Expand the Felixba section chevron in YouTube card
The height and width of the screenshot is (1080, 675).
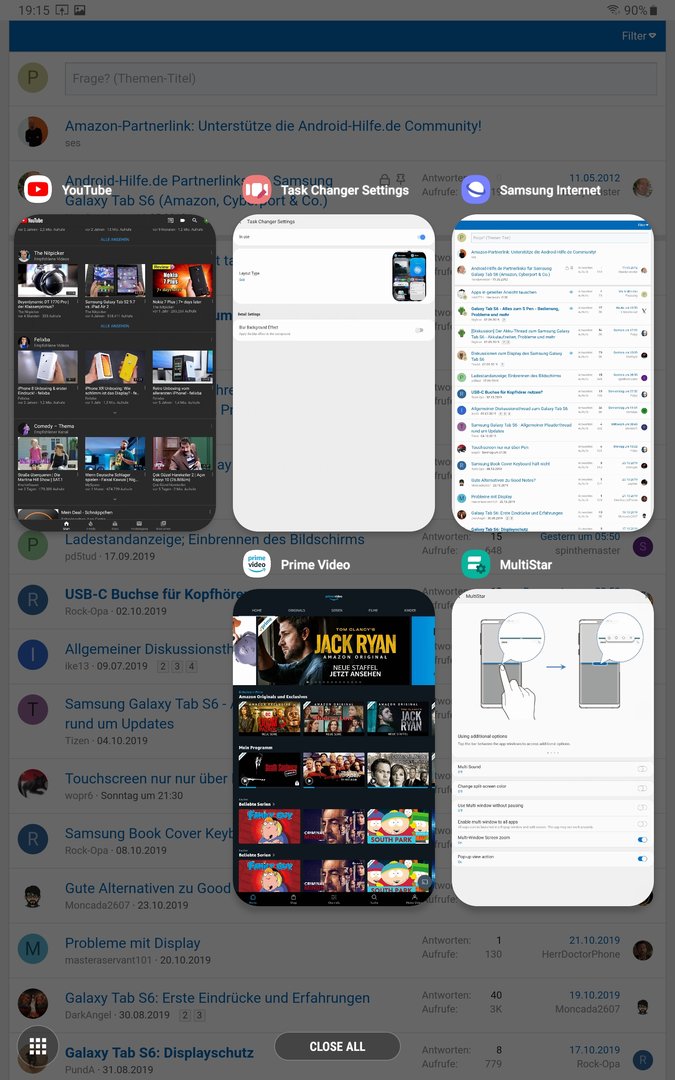pyautogui.click(x=115, y=413)
